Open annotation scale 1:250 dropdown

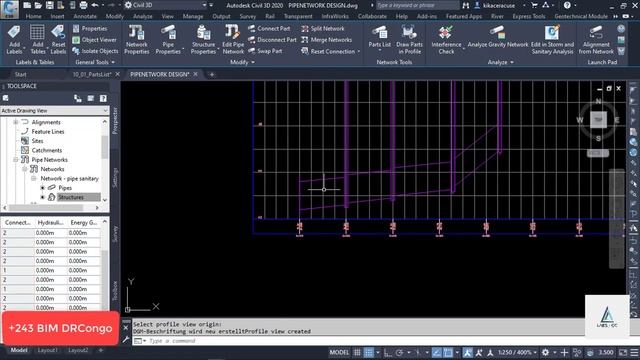click(516, 352)
